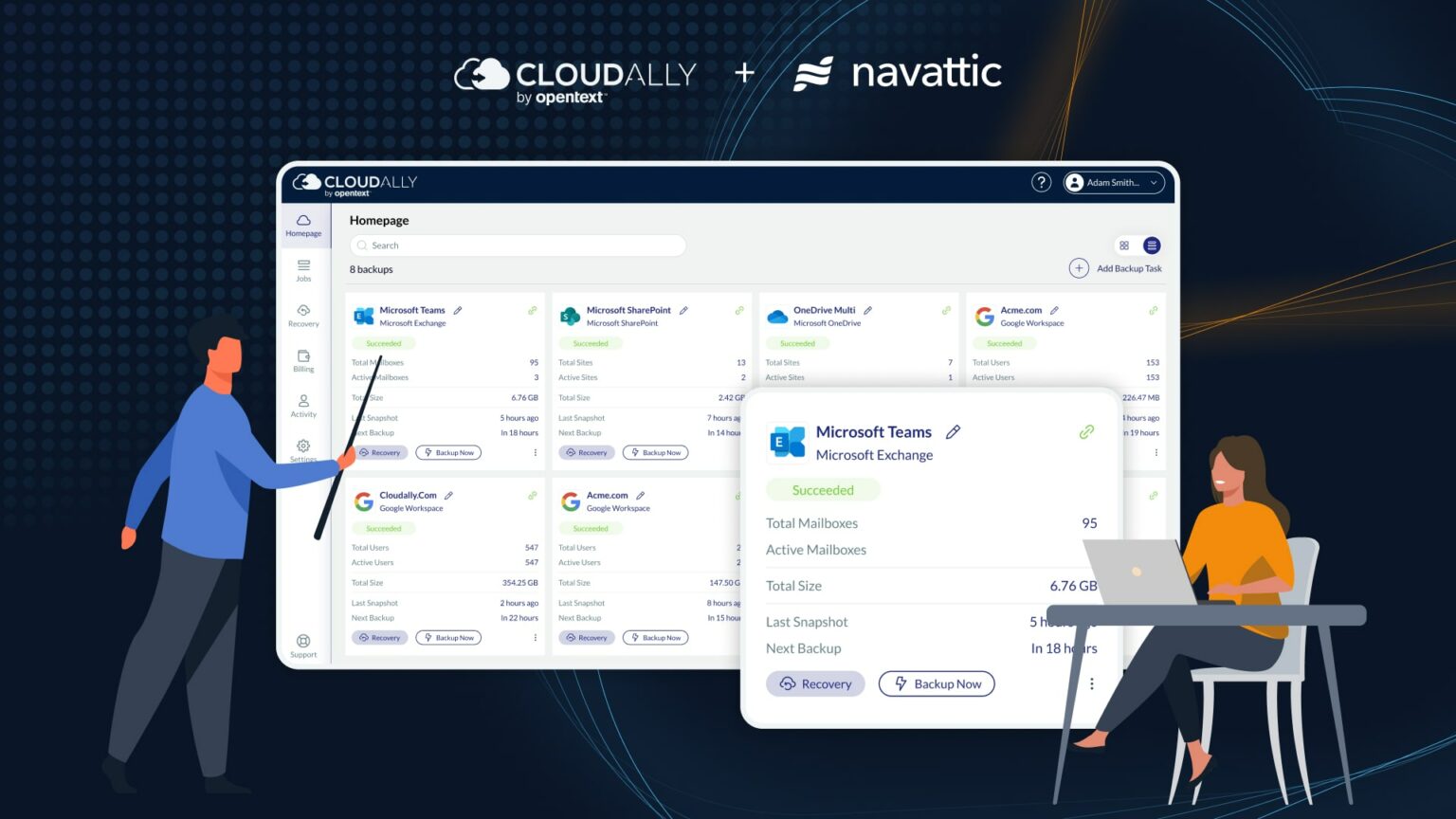Edit the Microsoft Teams backup name via pencil icon
Image resolution: width=1456 pixels, height=819 pixels.
tap(954, 432)
